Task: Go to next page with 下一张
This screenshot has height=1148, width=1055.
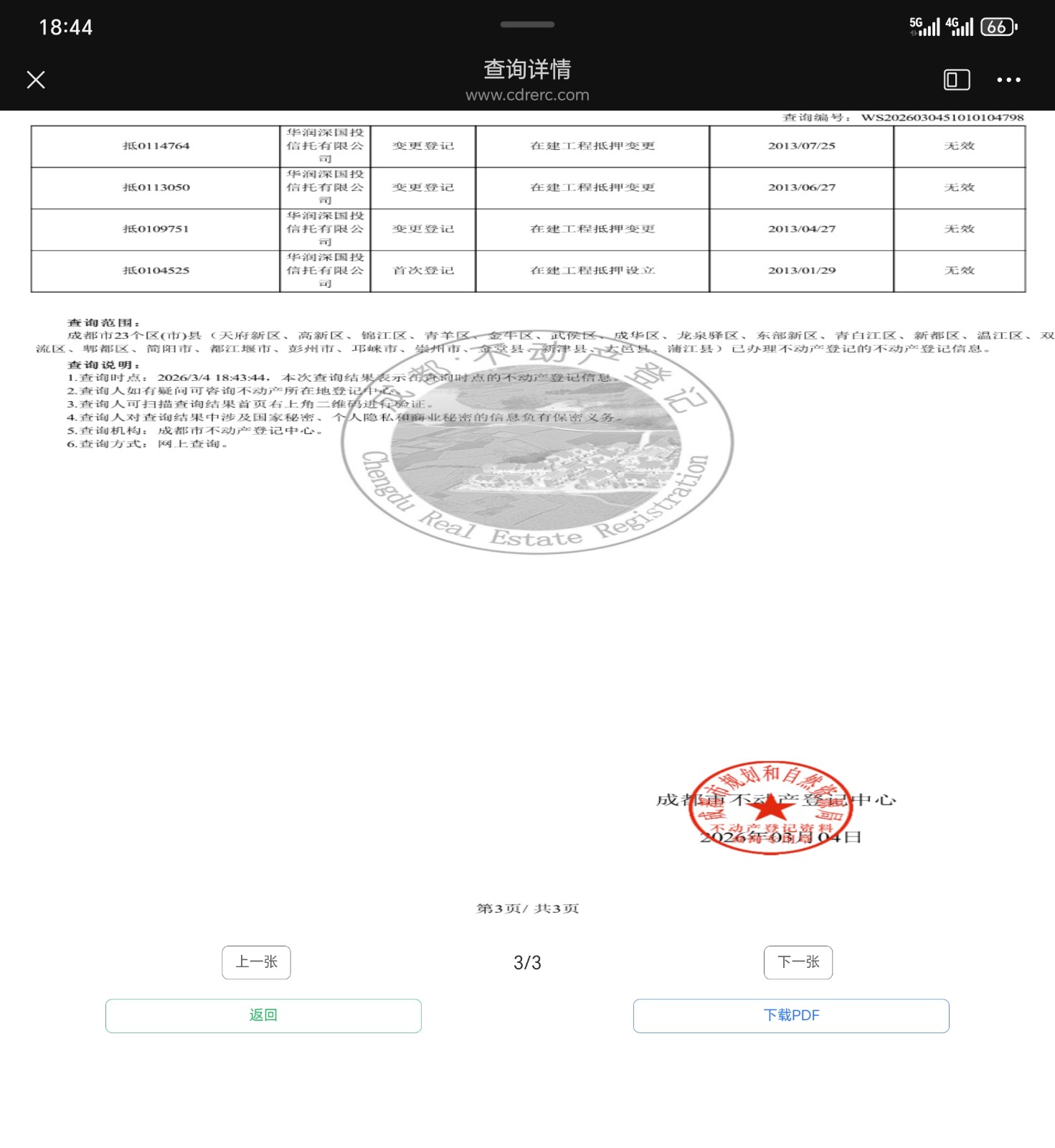Action: point(798,962)
